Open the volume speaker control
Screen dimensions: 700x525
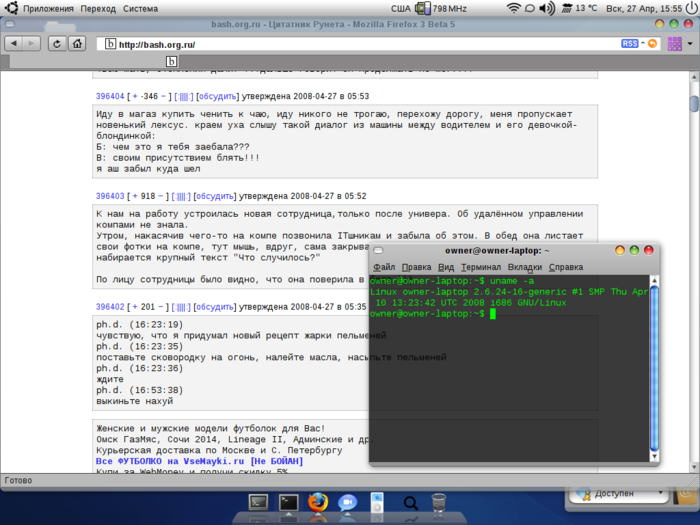click(x=546, y=8)
